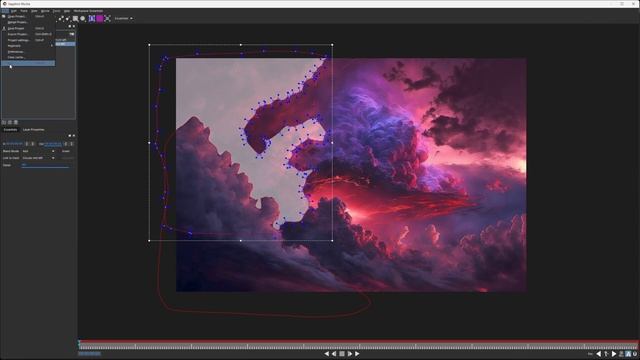Screen dimensions: 640x360
Task: Switch to the Layer Properties tab
Action: pyautogui.click(x=33, y=130)
